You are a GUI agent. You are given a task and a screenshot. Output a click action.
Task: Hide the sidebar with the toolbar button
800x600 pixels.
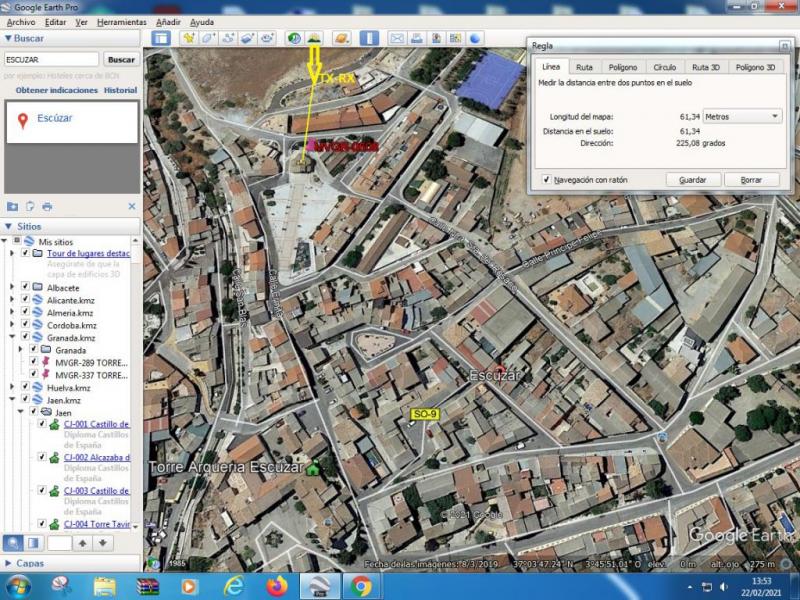(x=161, y=38)
